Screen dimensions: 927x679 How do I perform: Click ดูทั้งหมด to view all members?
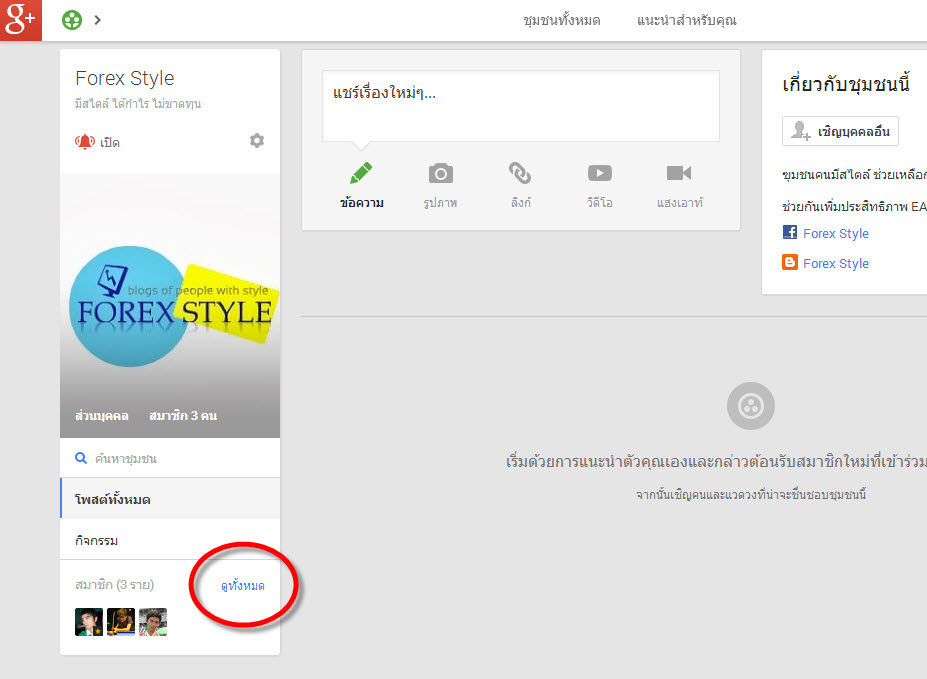click(x=243, y=586)
